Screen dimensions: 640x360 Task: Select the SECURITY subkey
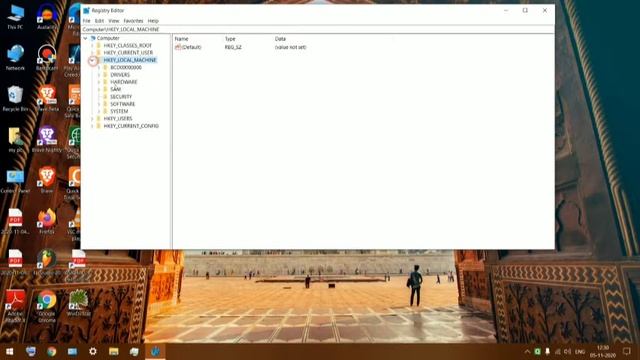[x=121, y=97]
